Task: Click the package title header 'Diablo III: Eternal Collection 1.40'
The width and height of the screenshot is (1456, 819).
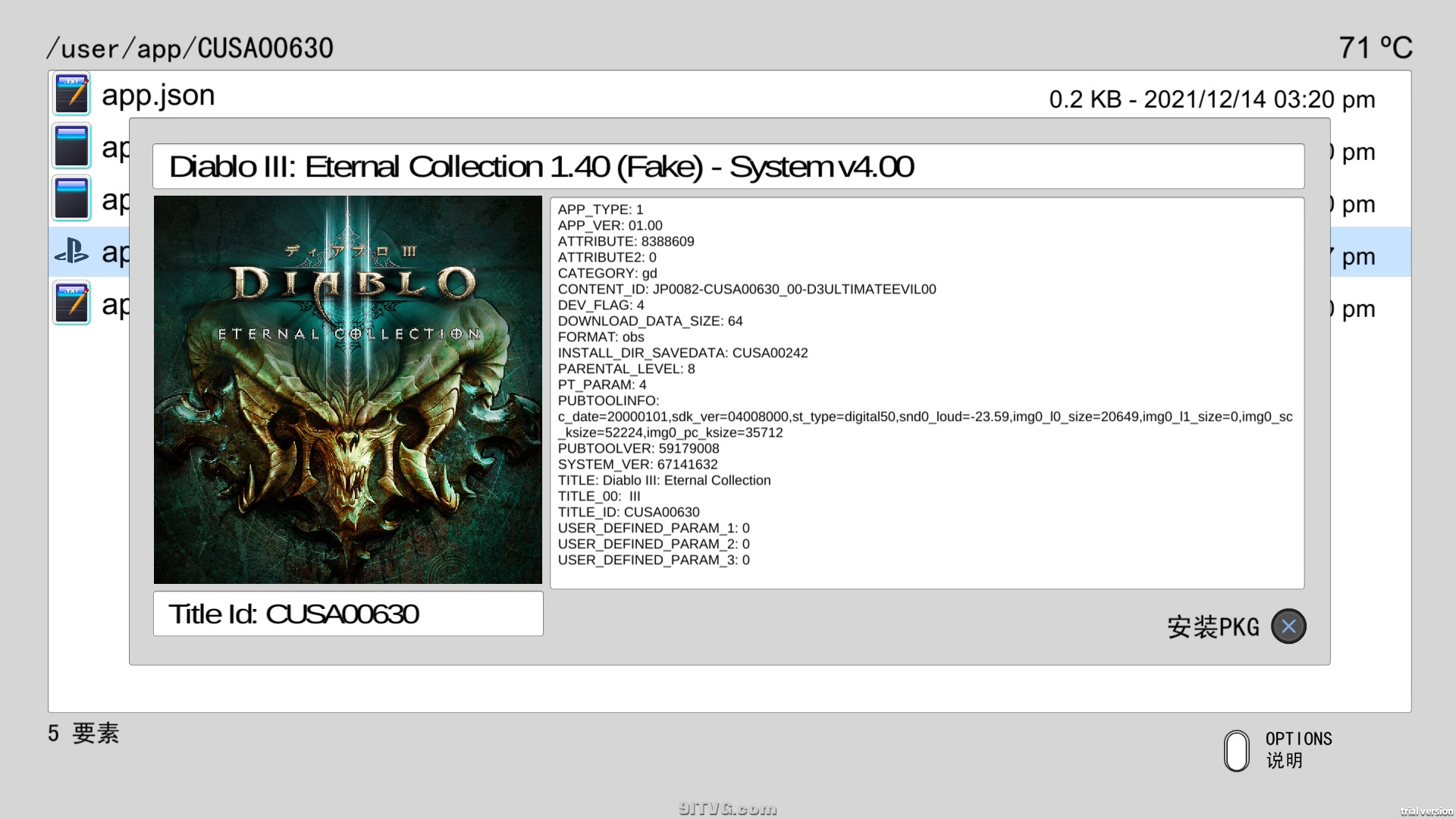Action: [x=728, y=166]
